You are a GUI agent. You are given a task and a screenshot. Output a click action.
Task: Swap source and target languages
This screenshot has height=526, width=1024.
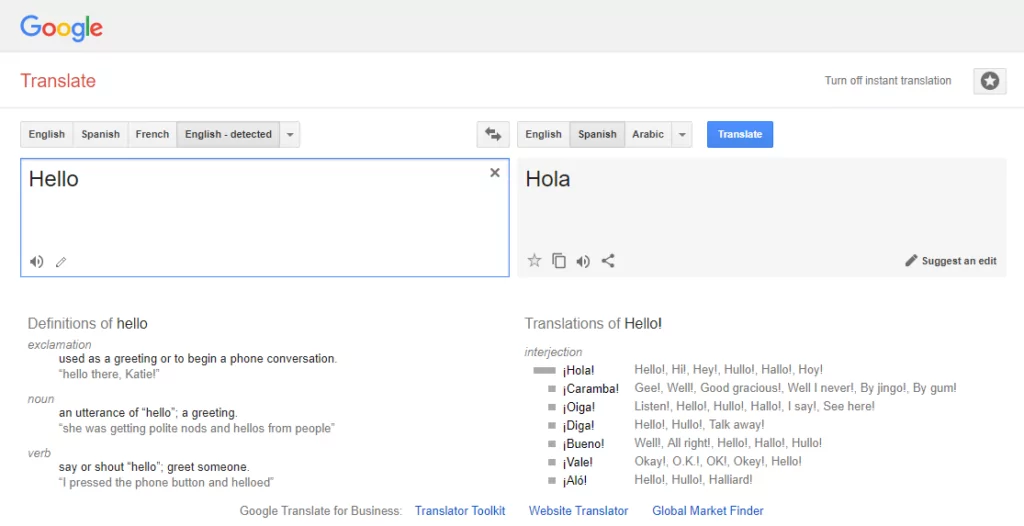tap(492, 134)
